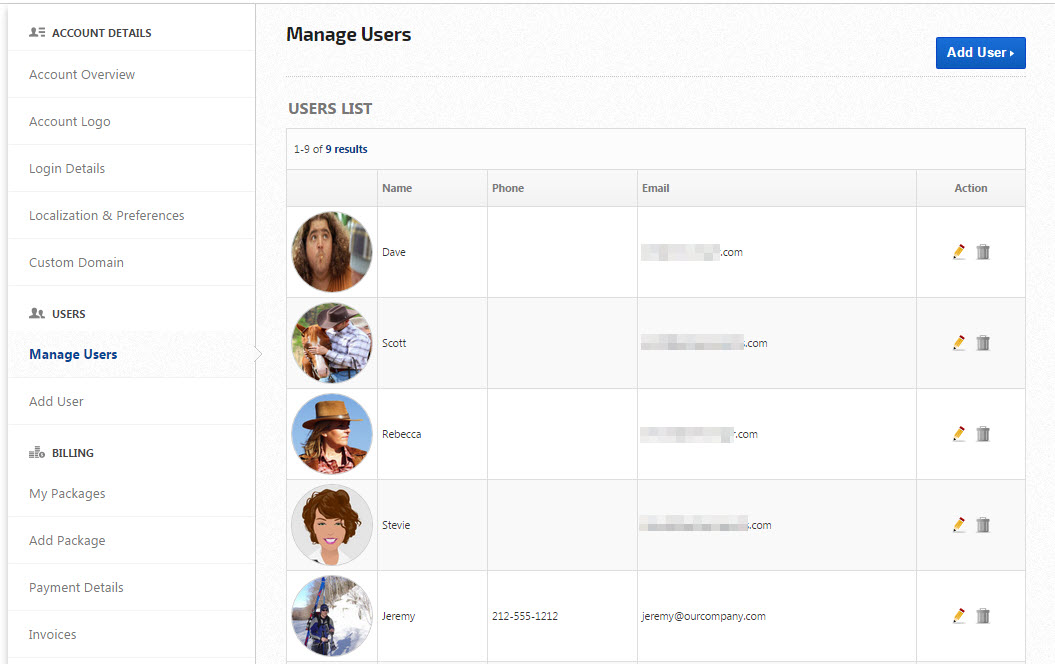Click phone number 212-555-1212
The image size is (1055, 664).
tap(525, 616)
